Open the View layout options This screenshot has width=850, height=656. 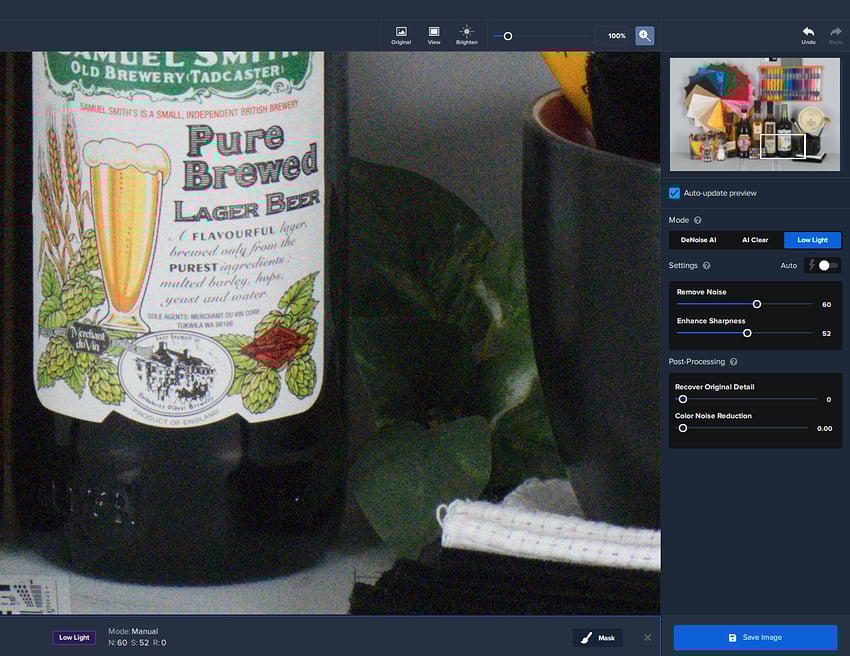pos(434,33)
